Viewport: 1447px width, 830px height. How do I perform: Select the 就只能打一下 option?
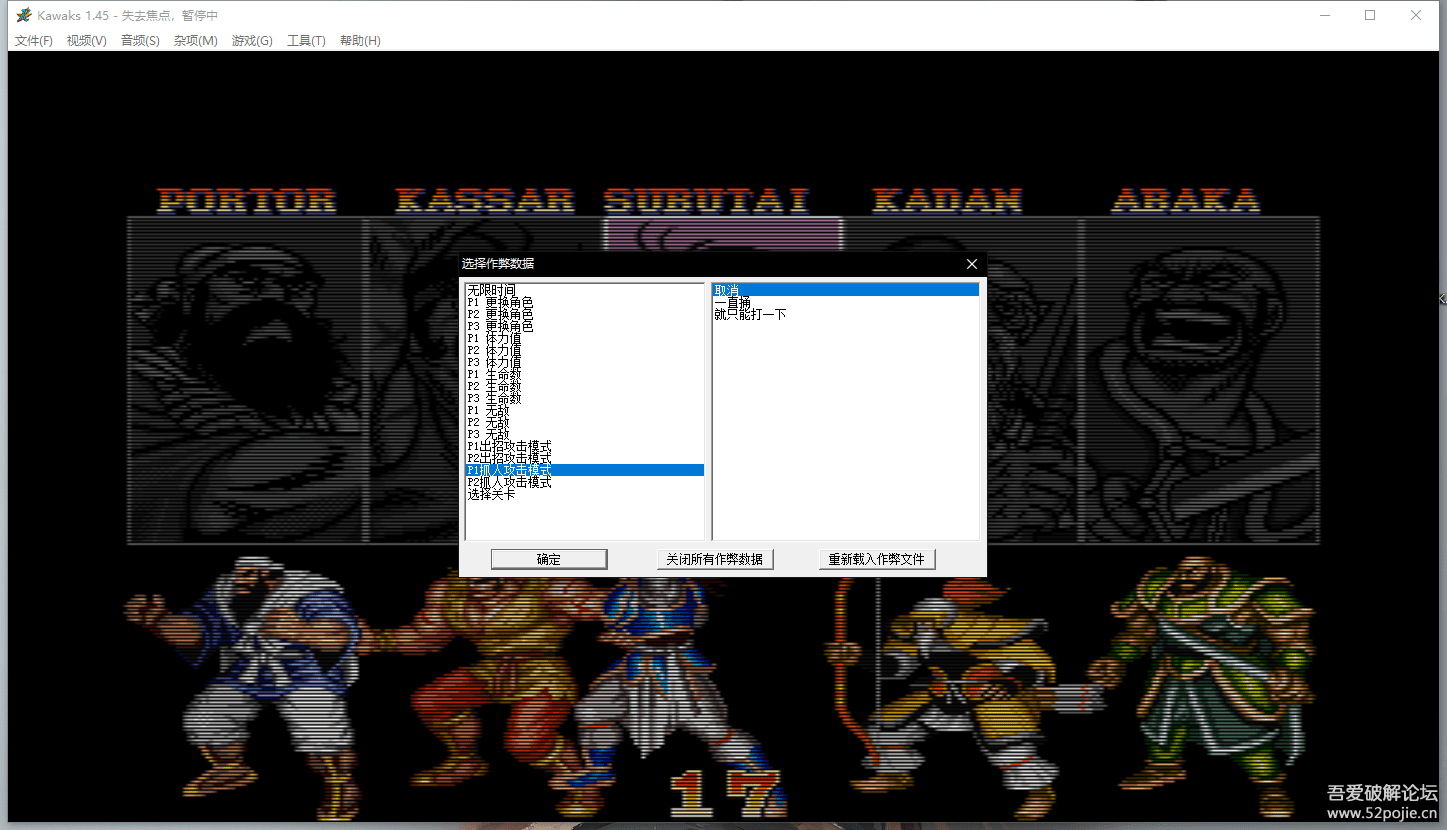(x=750, y=314)
